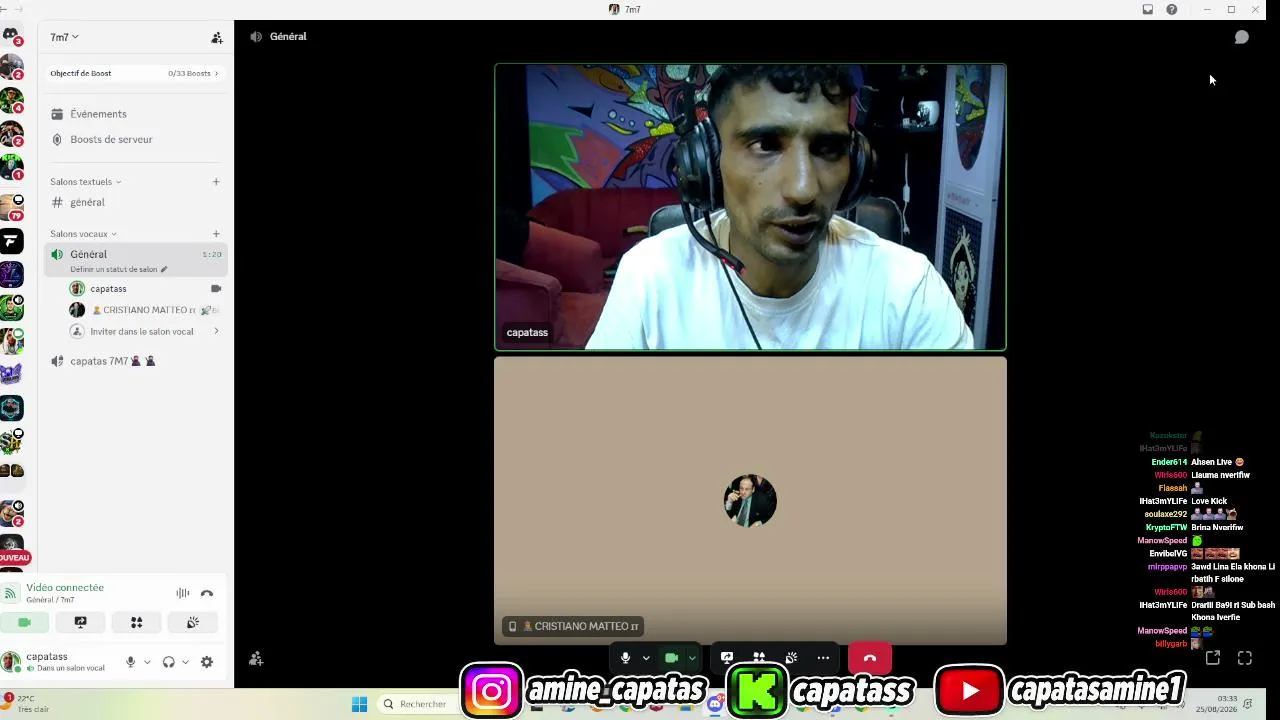Toggle noise suppression in voice panel

(x=183, y=593)
